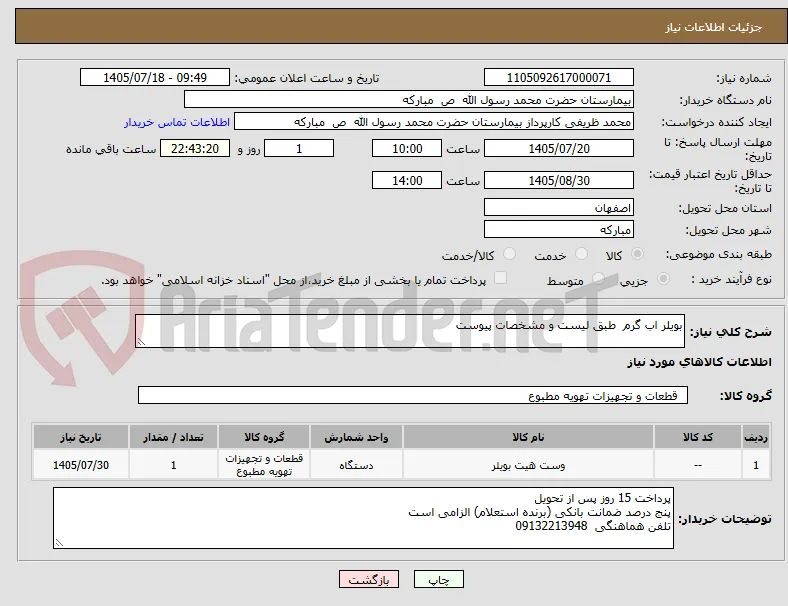
Task: Click the buyer notes text area
Action: click(x=363, y=518)
